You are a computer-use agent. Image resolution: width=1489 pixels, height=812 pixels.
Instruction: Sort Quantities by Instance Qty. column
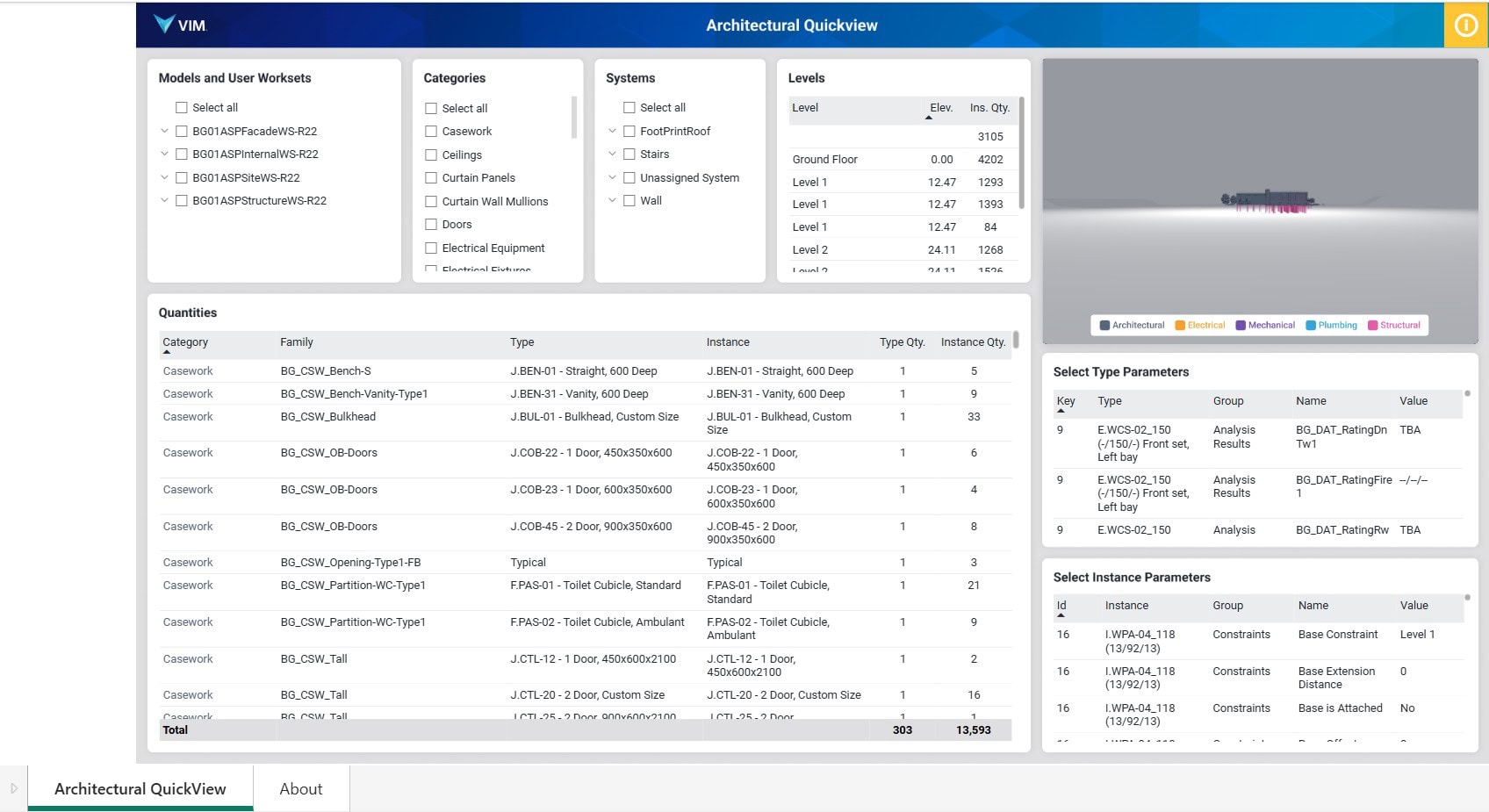pyautogui.click(x=973, y=342)
